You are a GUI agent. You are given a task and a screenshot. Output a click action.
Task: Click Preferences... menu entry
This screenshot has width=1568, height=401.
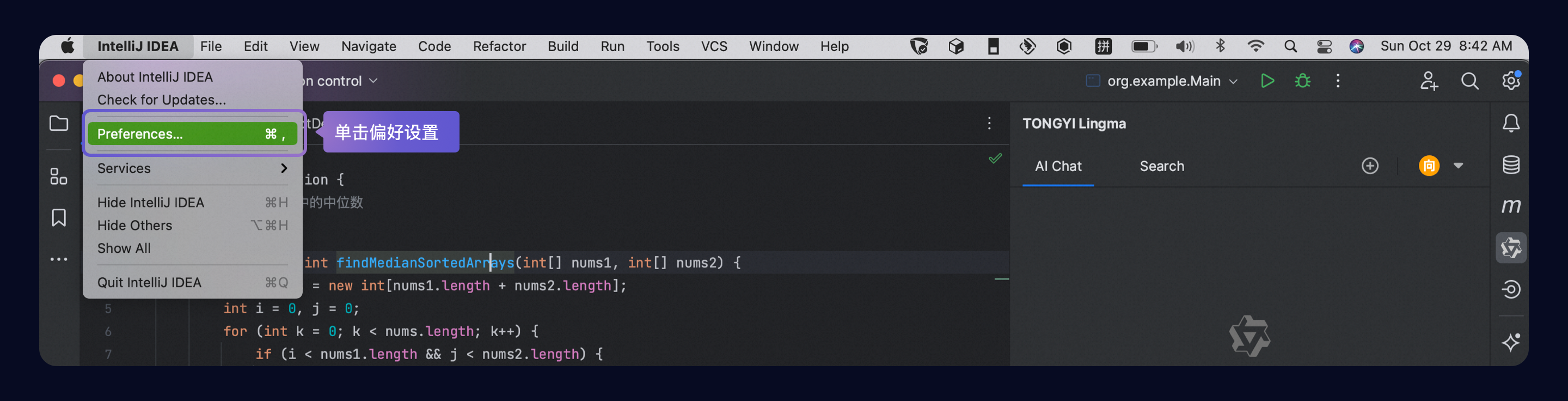pyautogui.click(x=192, y=133)
